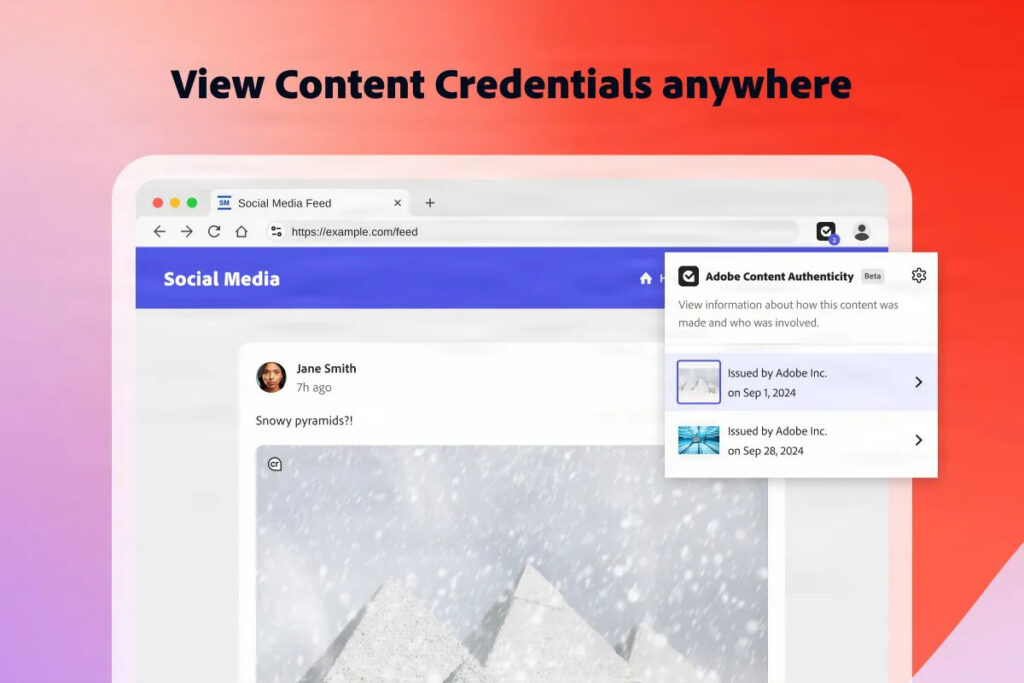
Task: Click the forward navigation arrow
Action: pos(186,231)
